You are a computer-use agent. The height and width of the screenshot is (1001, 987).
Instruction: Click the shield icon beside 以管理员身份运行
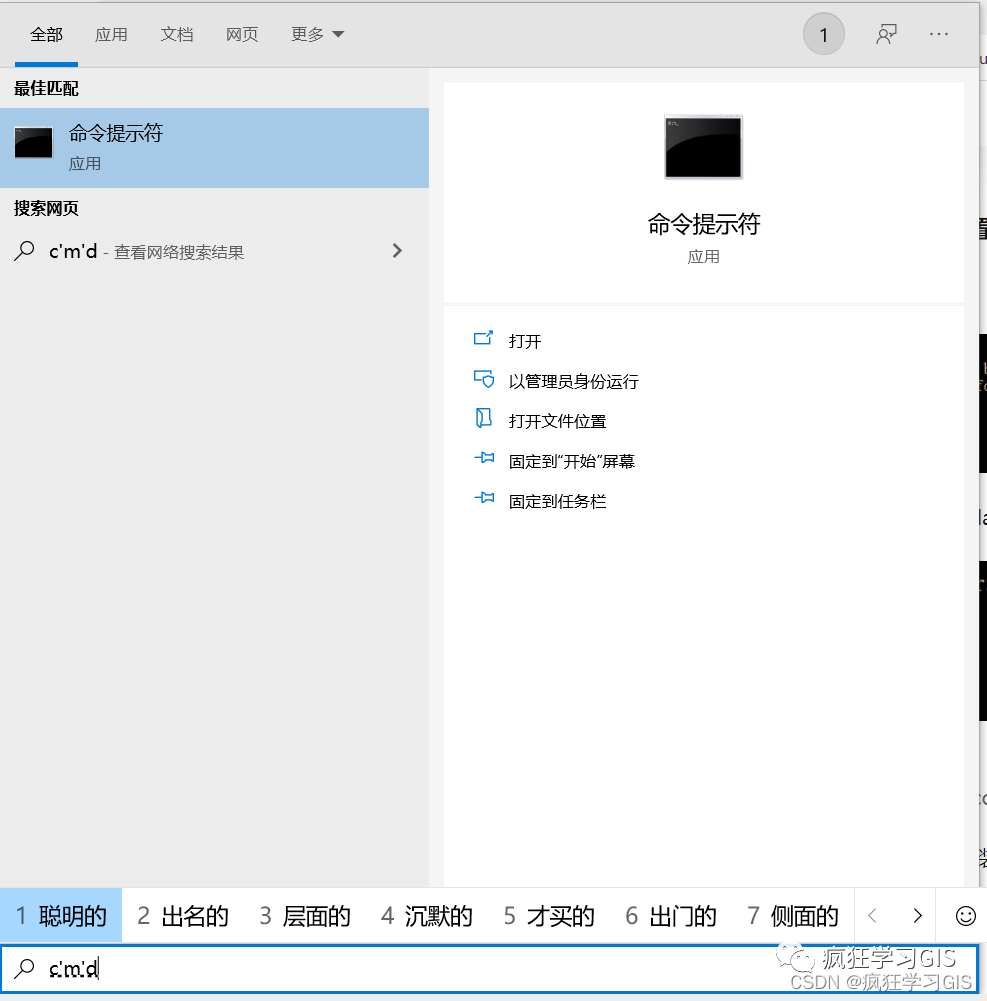[483, 380]
